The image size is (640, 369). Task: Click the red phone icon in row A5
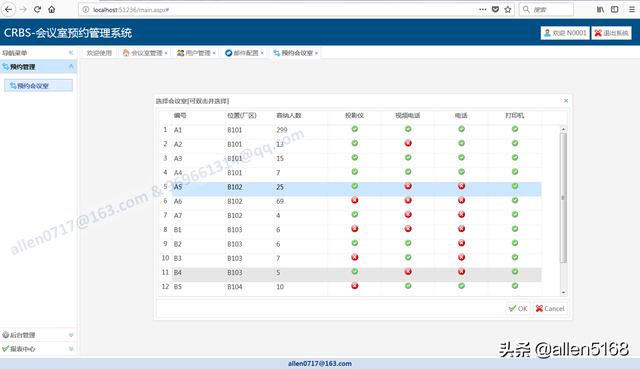(461, 186)
